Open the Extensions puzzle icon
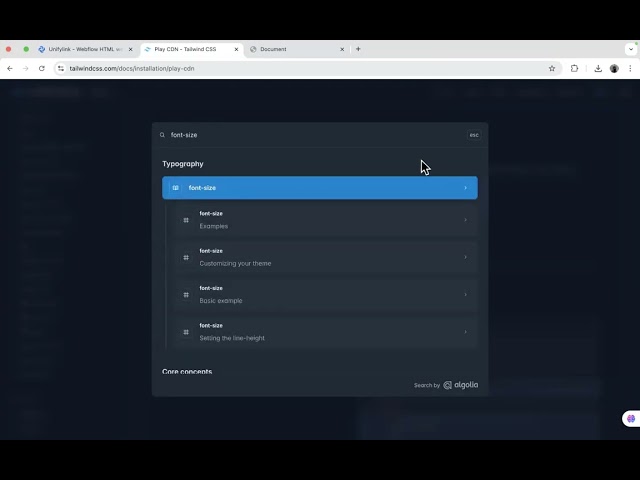This screenshot has width=640, height=480. click(x=574, y=69)
